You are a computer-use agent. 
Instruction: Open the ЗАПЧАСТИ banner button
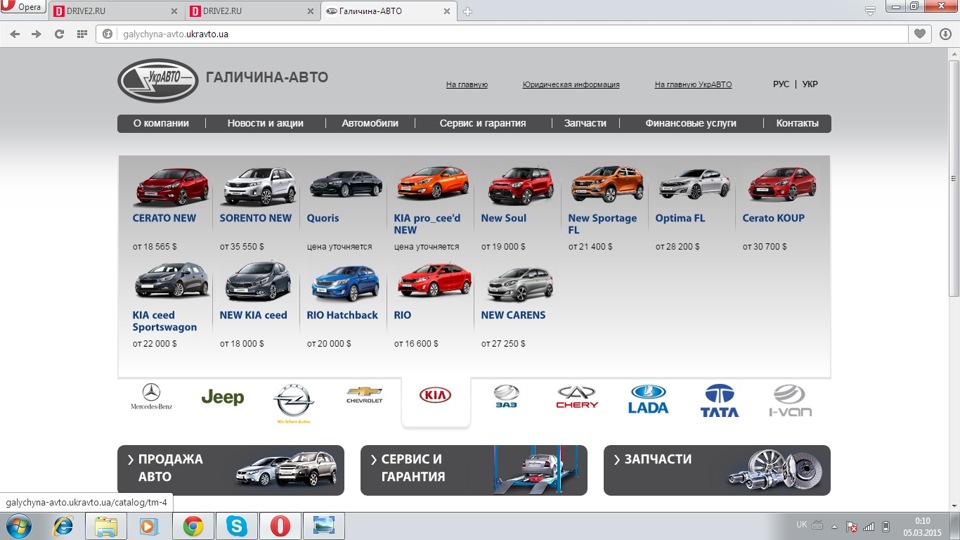click(717, 470)
